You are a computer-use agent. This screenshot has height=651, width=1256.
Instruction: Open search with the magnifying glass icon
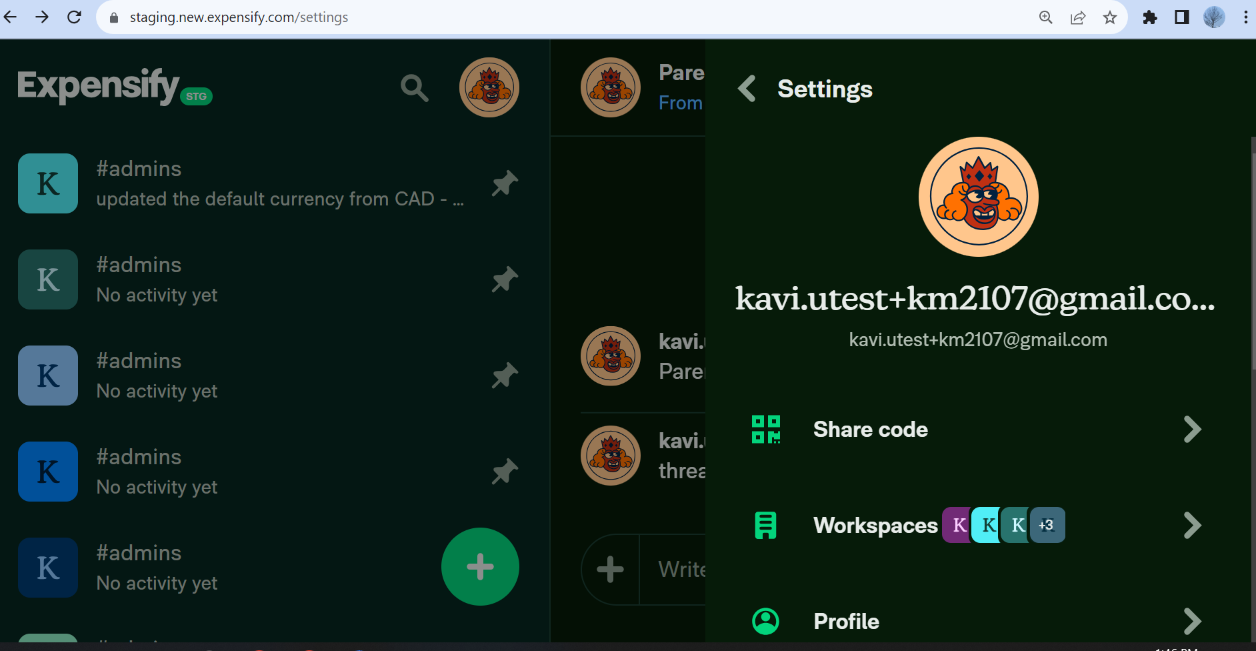point(414,87)
